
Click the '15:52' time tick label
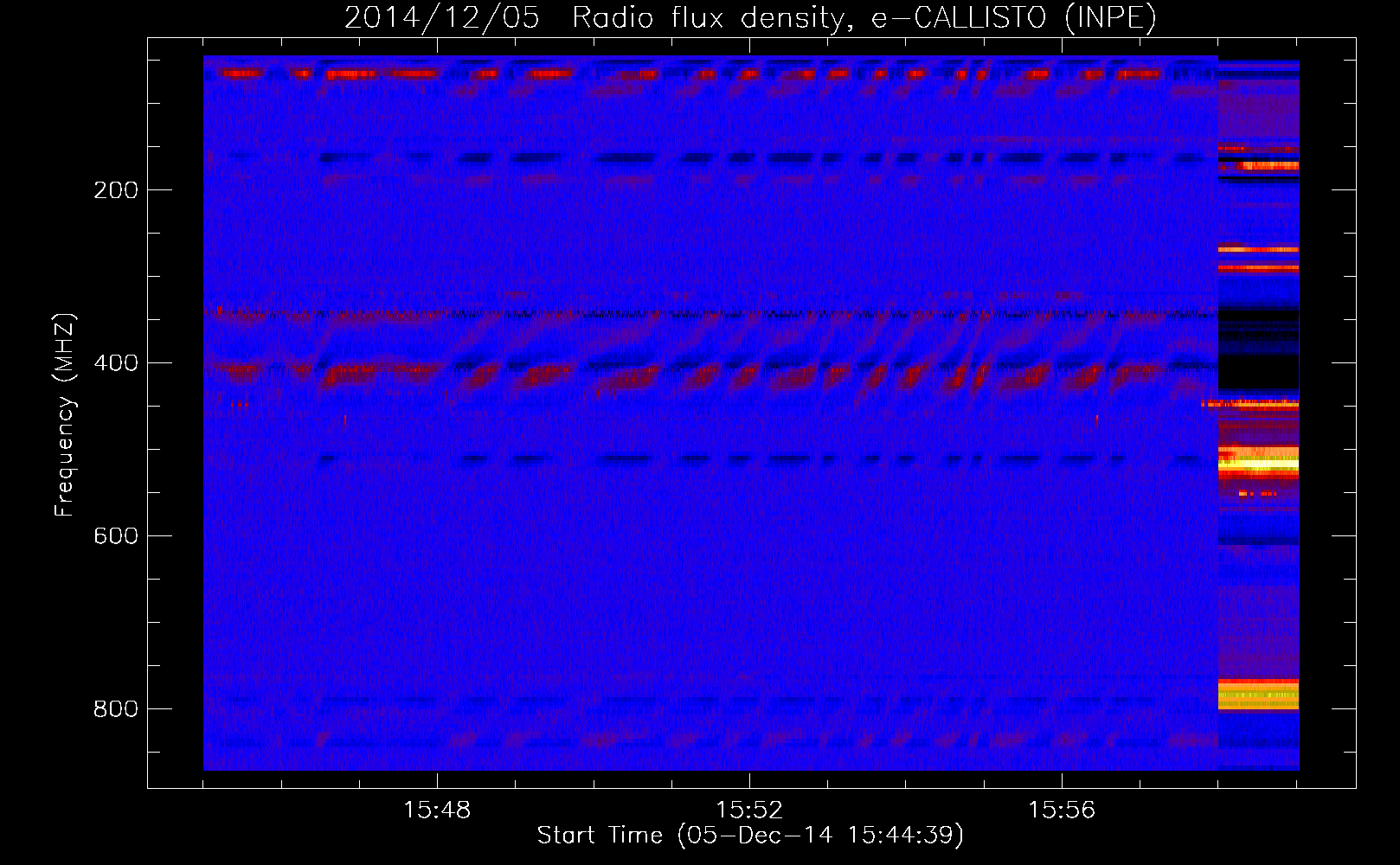[x=749, y=810]
